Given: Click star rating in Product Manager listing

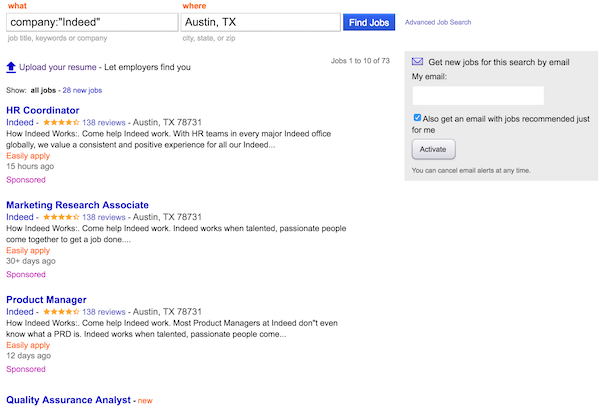Looking at the screenshot, I should coord(61,312).
